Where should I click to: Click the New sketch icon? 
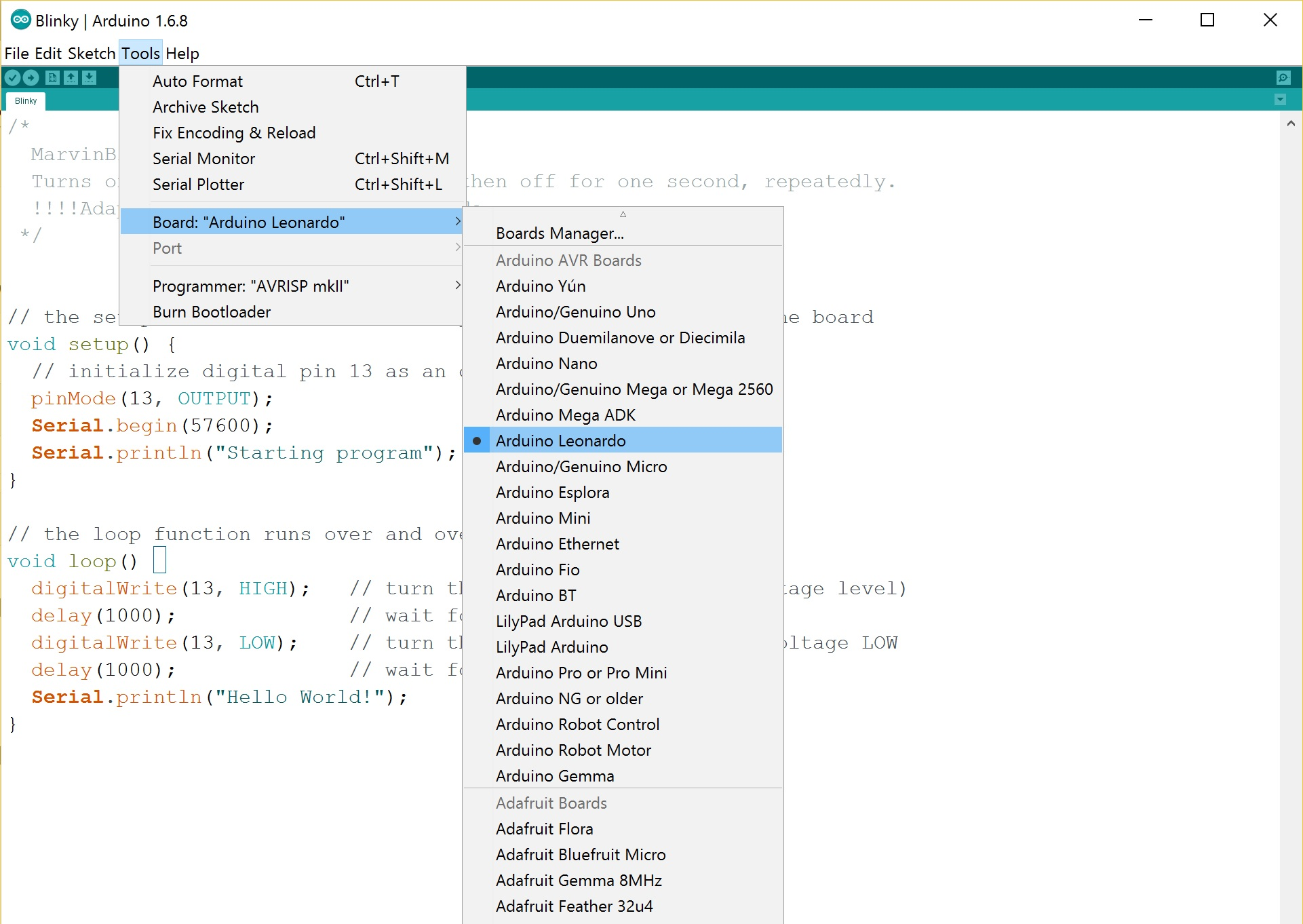click(52, 77)
